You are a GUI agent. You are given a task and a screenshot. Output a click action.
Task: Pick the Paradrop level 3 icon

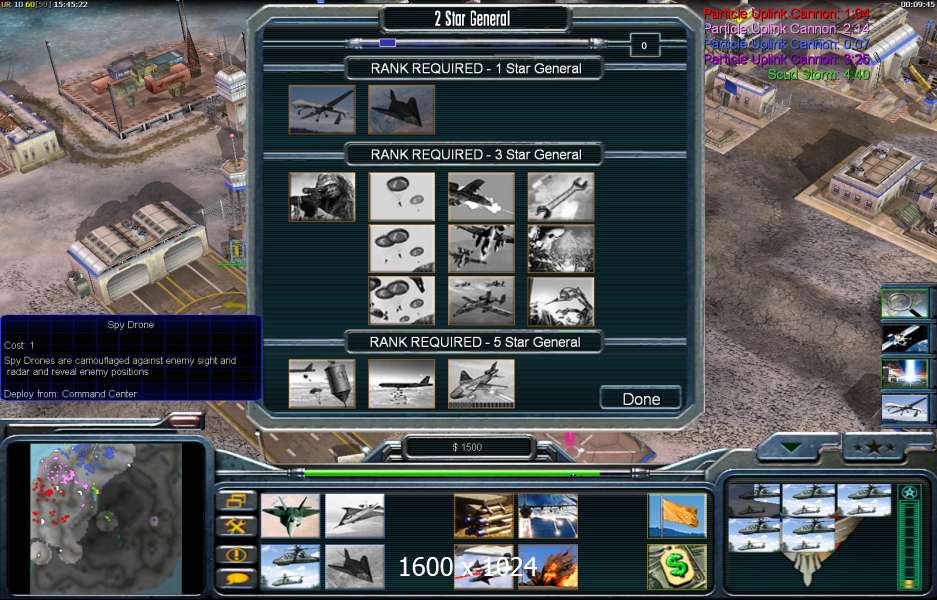[402, 301]
